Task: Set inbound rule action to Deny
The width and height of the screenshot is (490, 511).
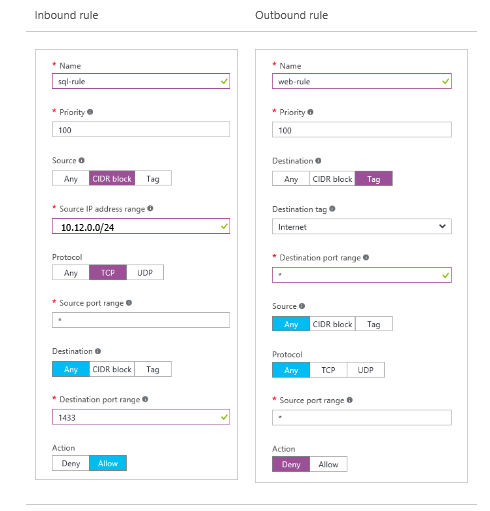Action: (x=71, y=463)
